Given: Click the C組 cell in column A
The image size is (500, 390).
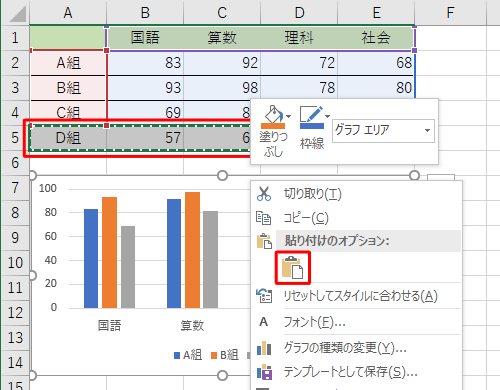Looking at the screenshot, I should point(68,113).
